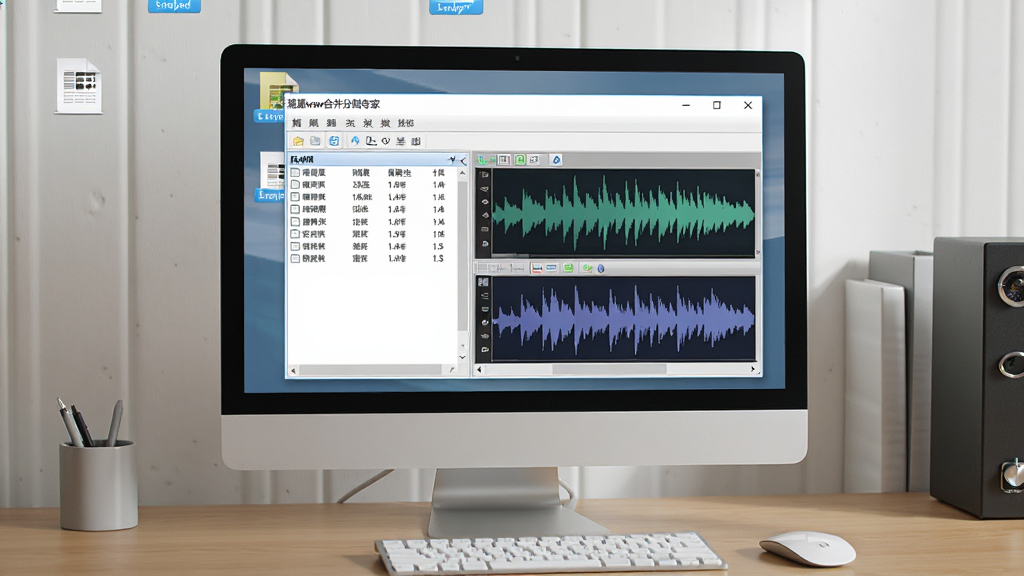Click the horizontal scrollbar below the file list
Viewport: 1024px width, 576px height.
click(x=373, y=370)
